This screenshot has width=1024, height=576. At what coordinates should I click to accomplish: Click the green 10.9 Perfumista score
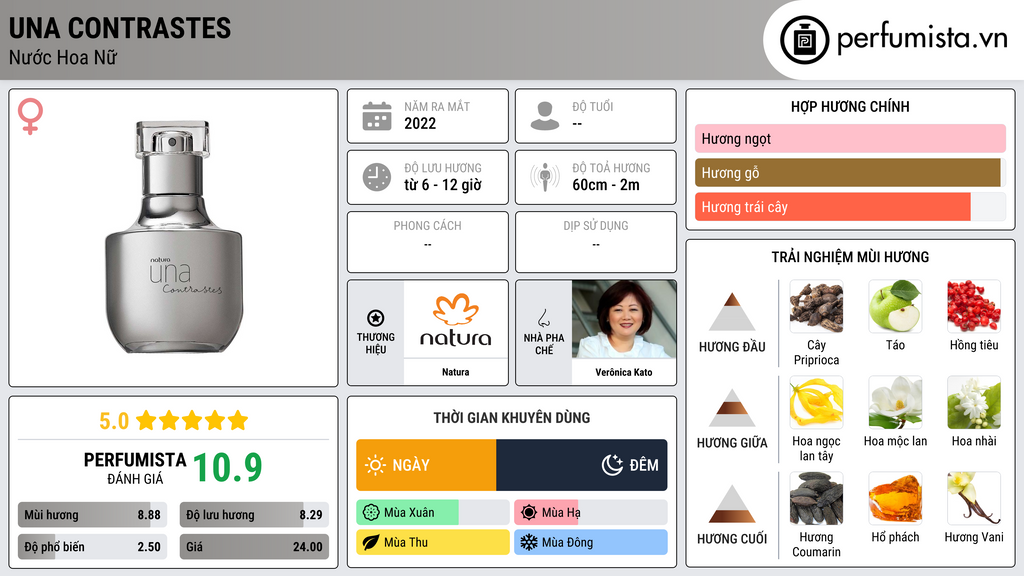pyautogui.click(x=227, y=468)
